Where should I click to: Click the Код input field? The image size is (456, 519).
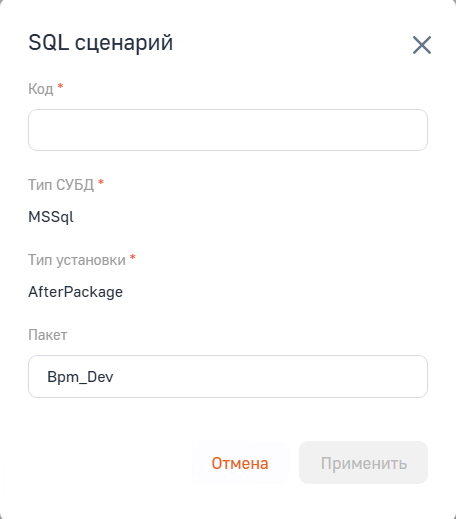pyautogui.click(x=228, y=130)
